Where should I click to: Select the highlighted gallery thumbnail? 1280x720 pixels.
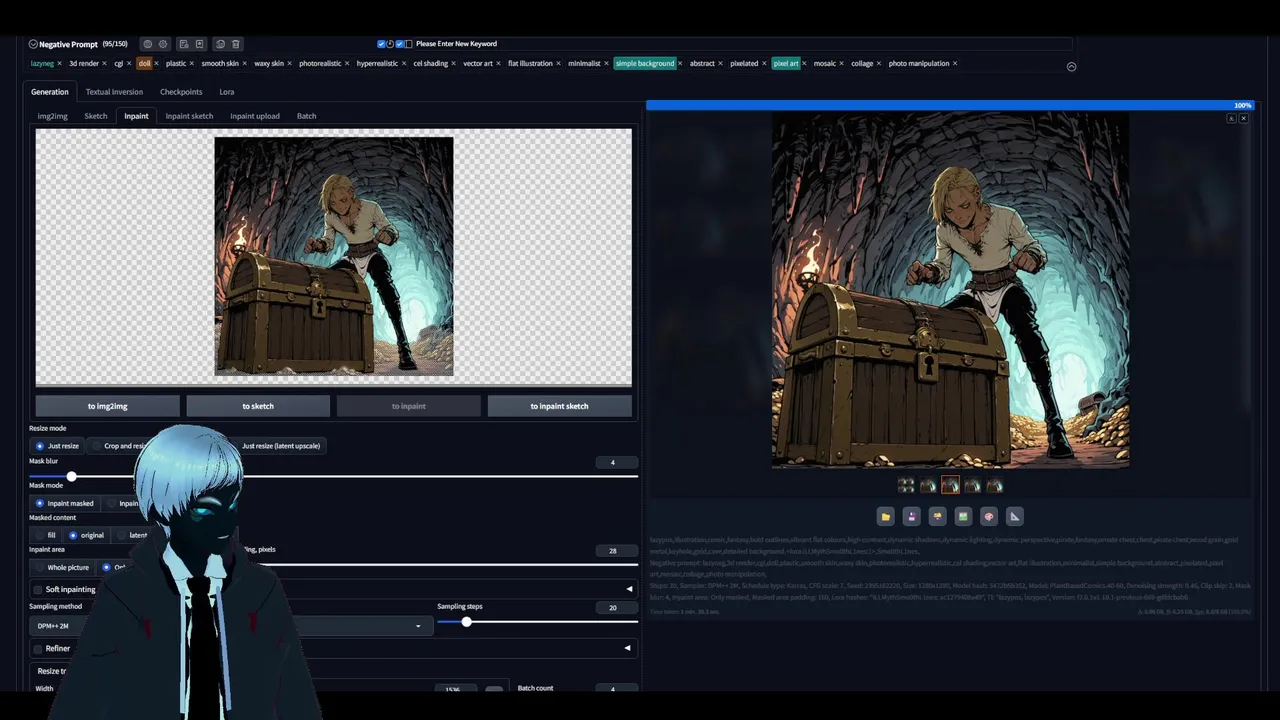pyautogui.click(x=950, y=485)
